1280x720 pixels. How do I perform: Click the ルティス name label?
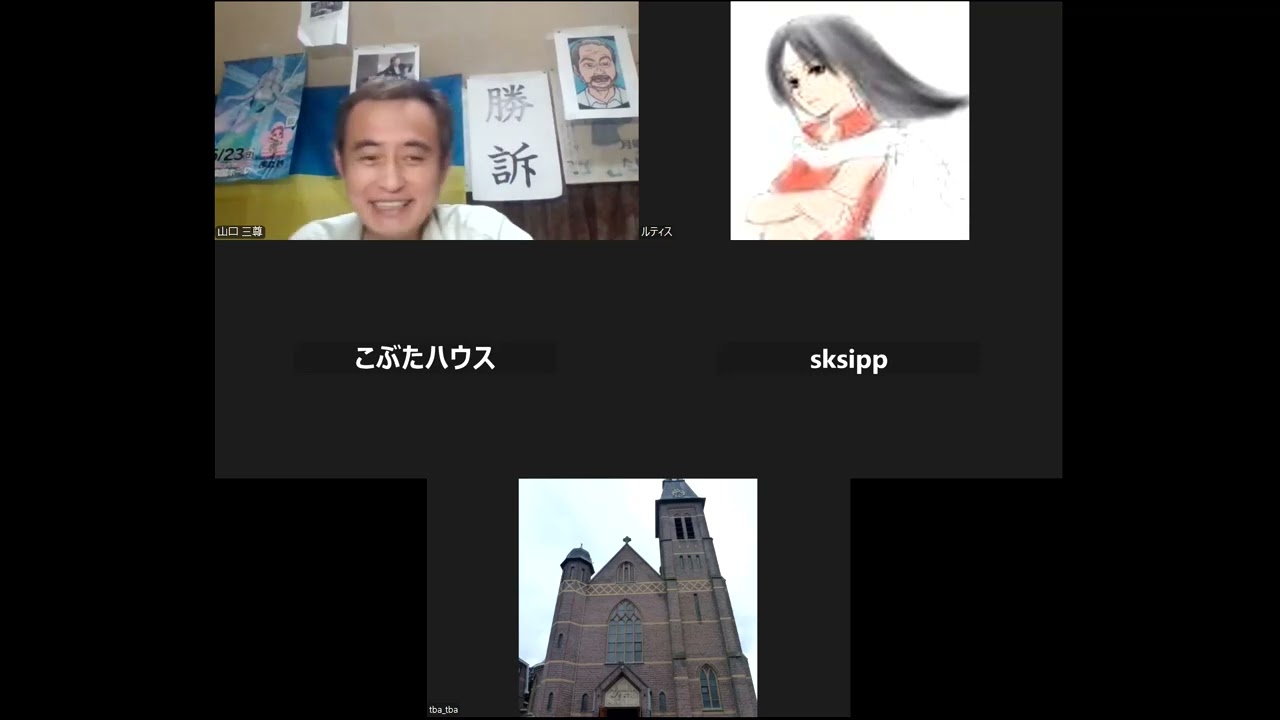[x=656, y=232]
